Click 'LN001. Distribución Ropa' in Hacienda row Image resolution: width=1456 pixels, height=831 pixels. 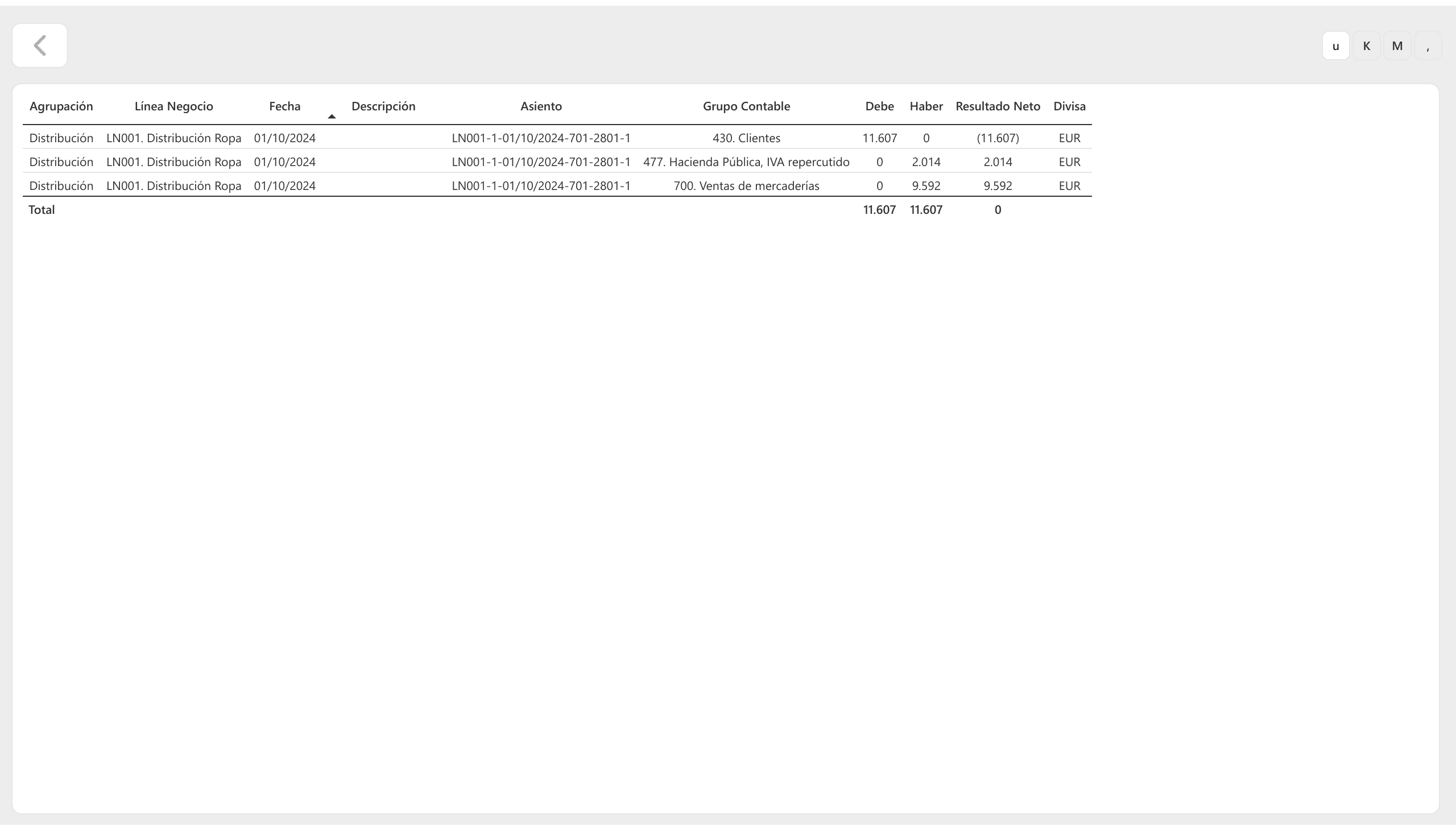pyautogui.click(x=174, y=162)
